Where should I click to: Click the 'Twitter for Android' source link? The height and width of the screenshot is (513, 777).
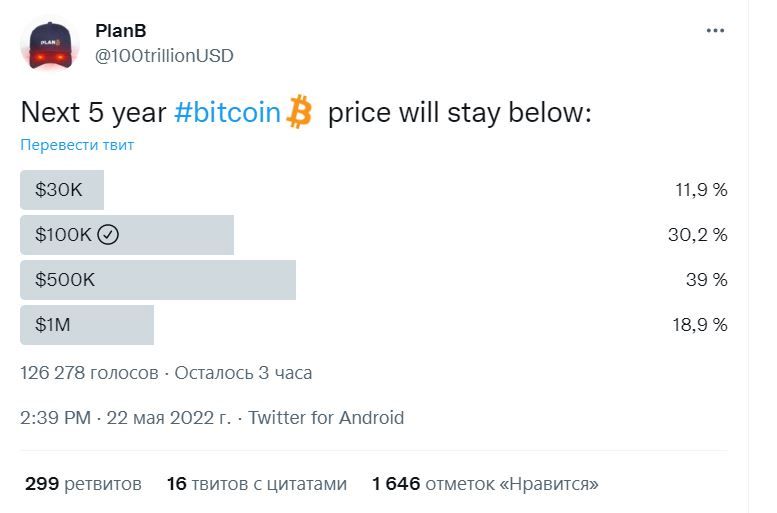pos(326,418)
